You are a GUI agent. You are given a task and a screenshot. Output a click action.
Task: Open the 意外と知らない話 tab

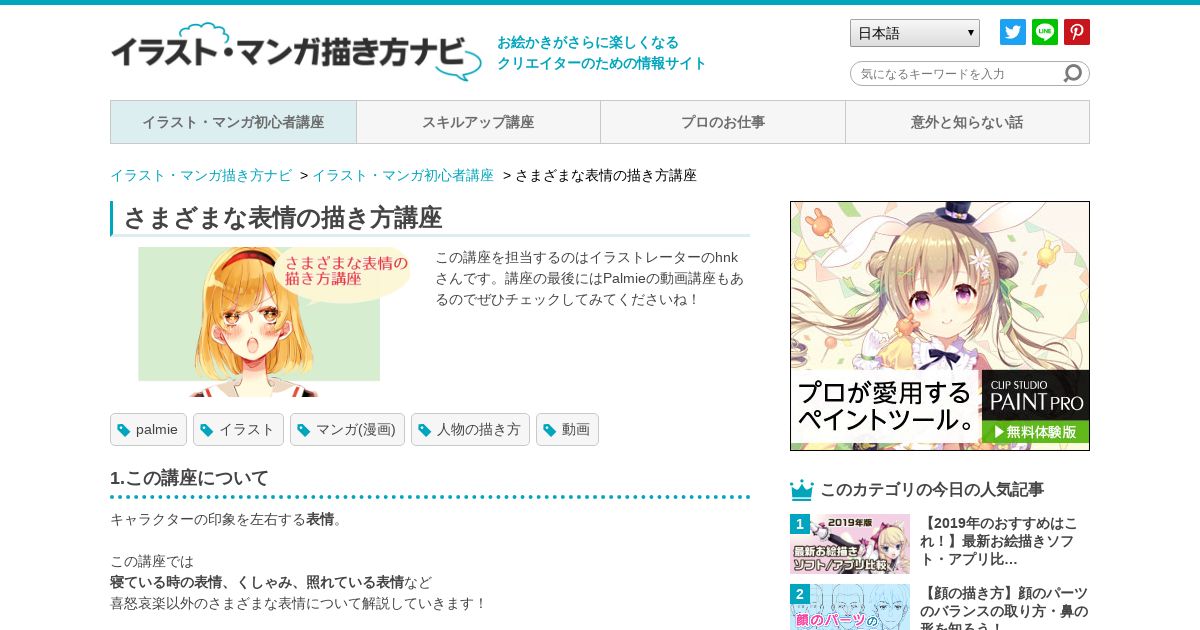[x=967, y=122]
